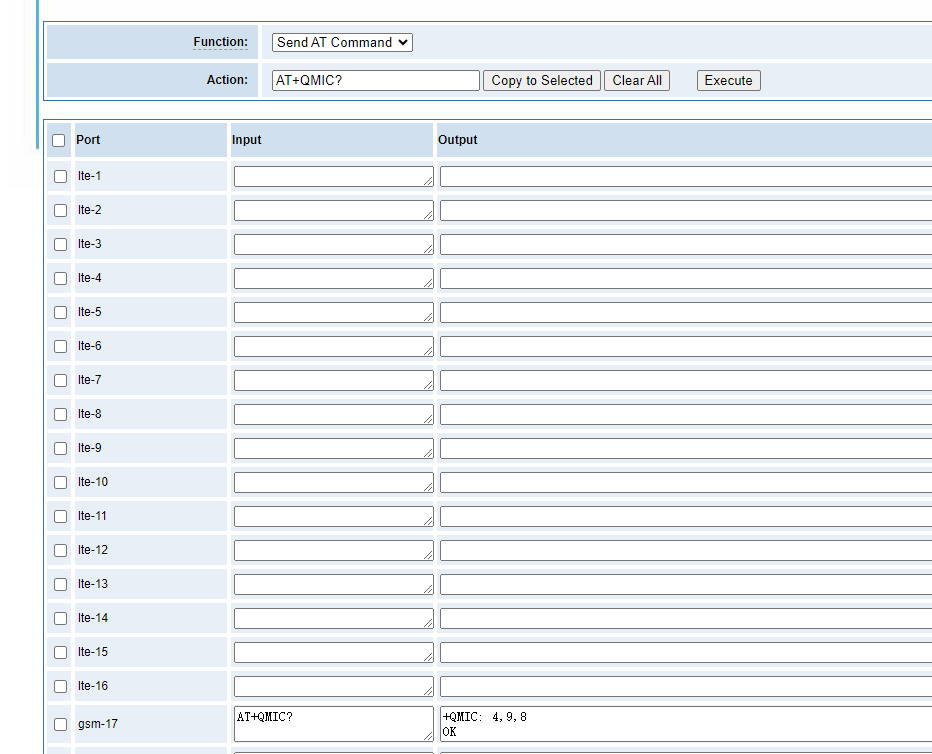This screenshot has width=932, height=754.
Task: Check the lte-16 port checkbox
Action: [x=61, y=686]
